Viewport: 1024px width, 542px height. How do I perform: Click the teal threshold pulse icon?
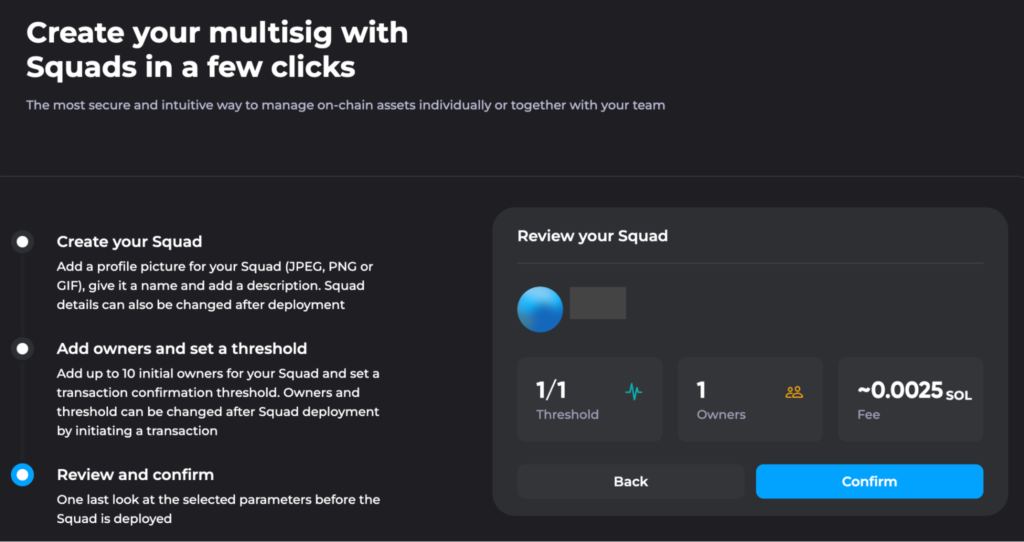pyautogui.click(x=633, y=392)
